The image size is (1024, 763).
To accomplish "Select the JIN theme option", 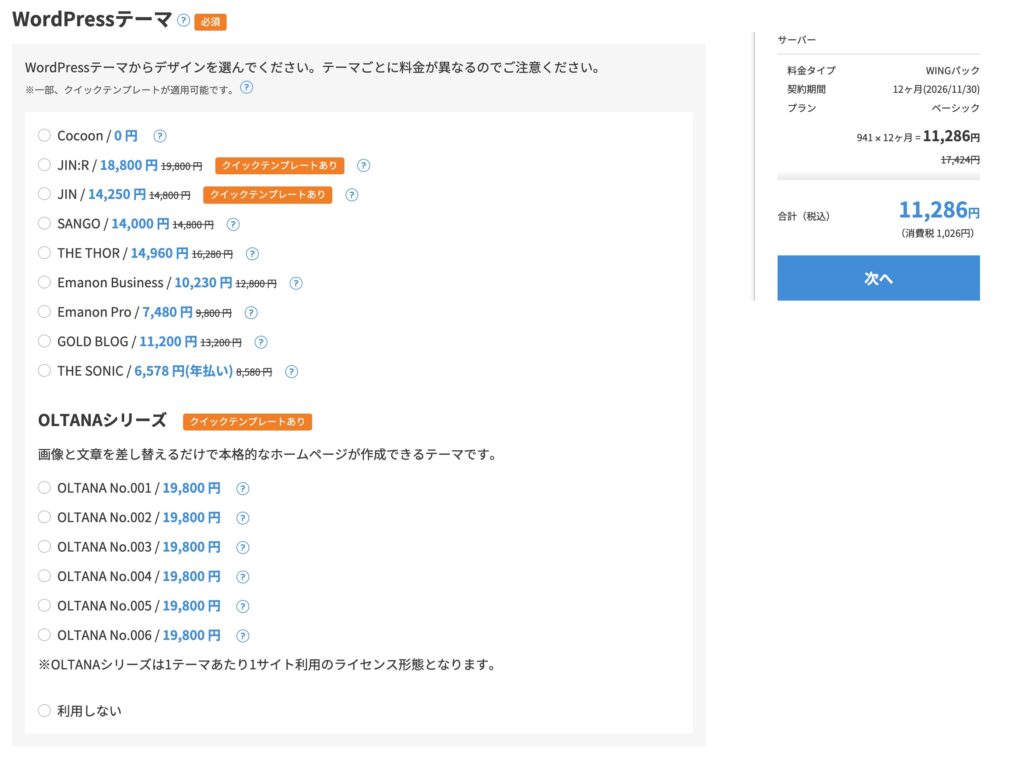I will click(x=44, y=194).
